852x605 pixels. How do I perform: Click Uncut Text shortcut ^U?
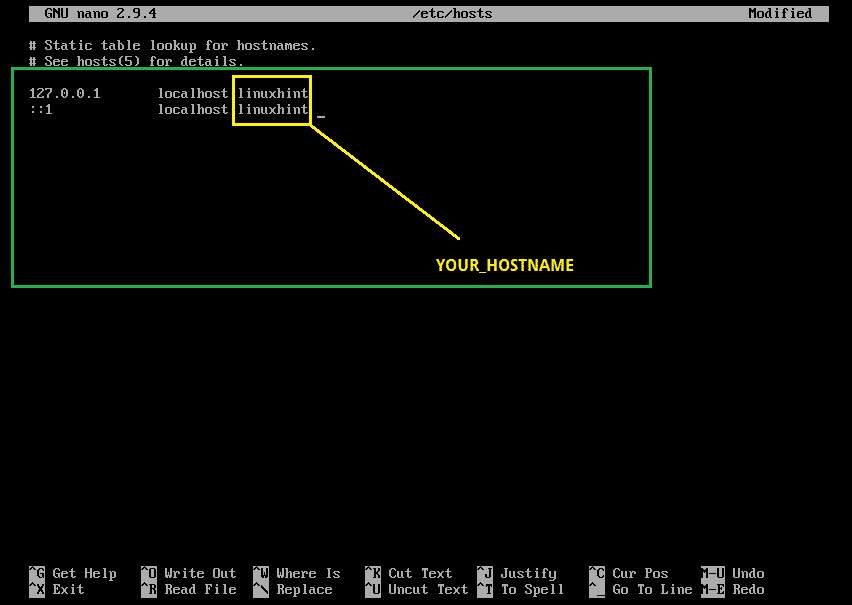click(428, 589)
